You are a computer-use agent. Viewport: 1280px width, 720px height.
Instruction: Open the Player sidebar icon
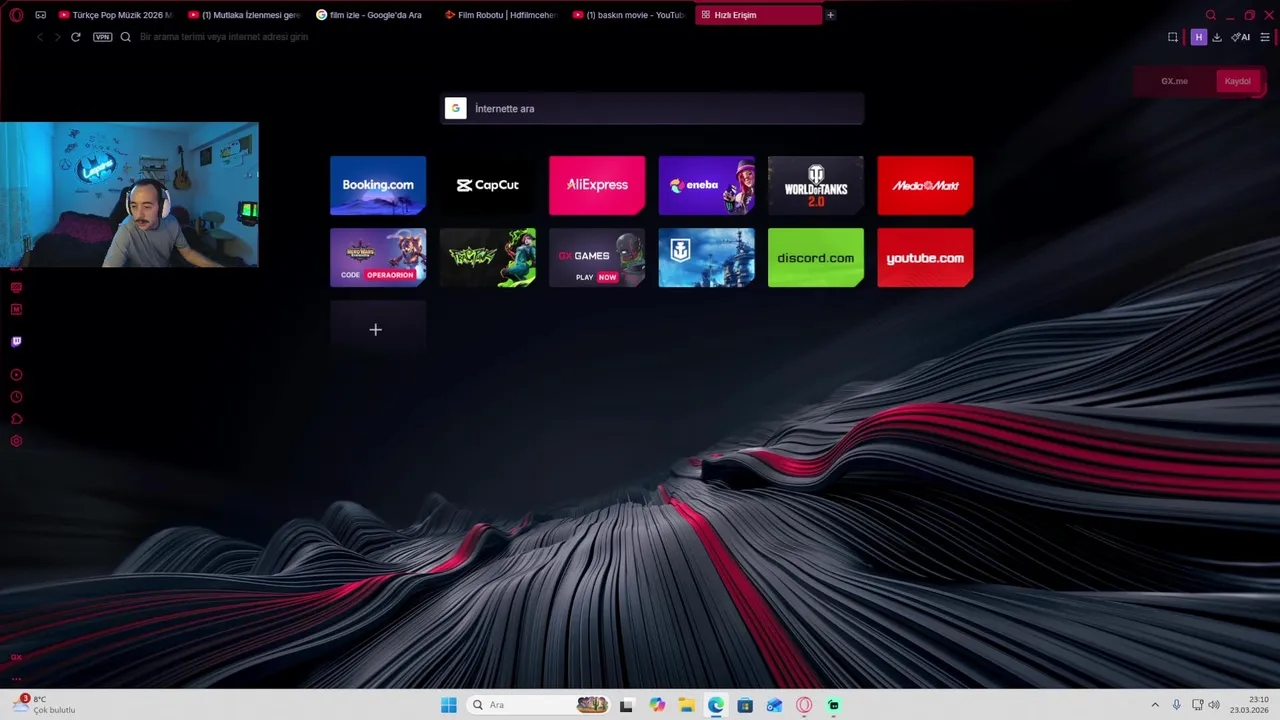tap(16, 375)
